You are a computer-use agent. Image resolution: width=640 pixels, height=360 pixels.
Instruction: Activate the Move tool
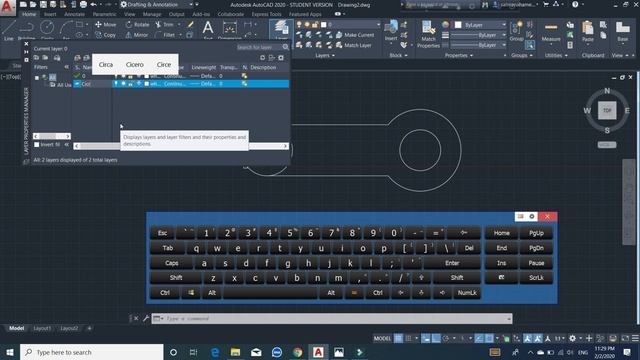(105, 24)
